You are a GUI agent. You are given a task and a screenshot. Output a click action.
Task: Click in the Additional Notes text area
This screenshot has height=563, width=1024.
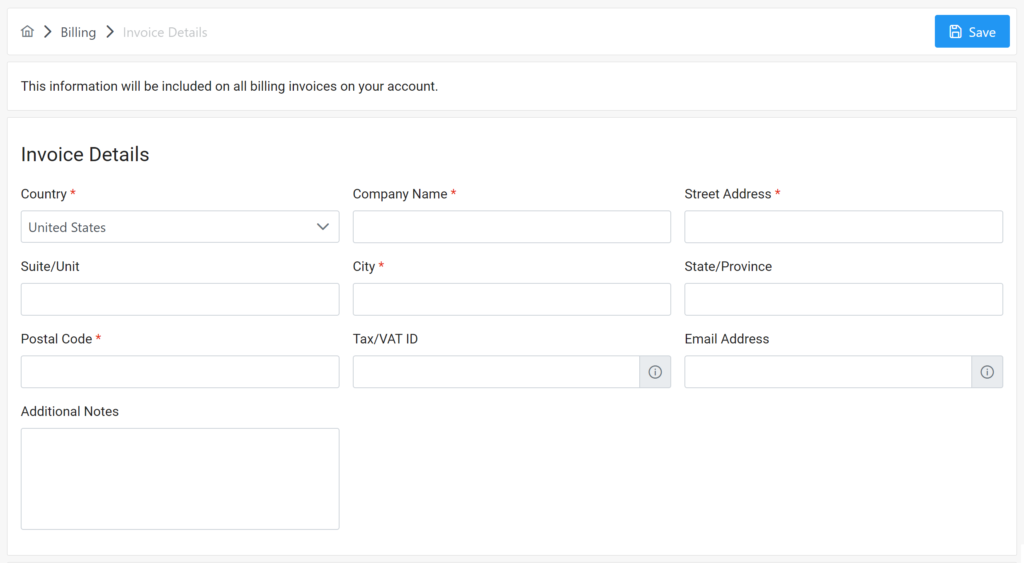pos(180,478)
